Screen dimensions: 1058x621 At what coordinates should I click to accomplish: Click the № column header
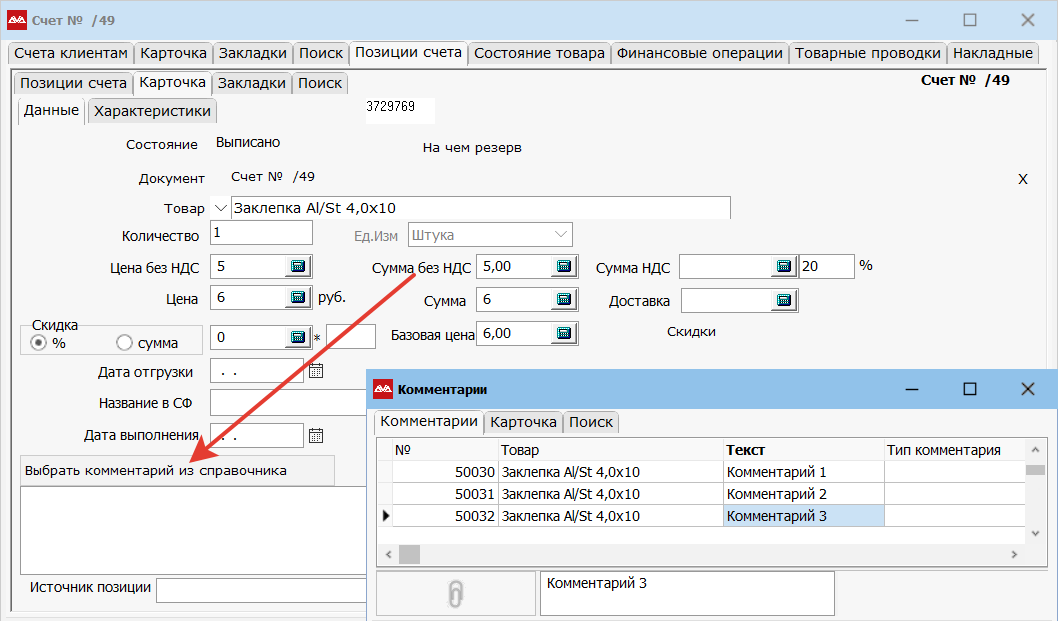[445, 450]
